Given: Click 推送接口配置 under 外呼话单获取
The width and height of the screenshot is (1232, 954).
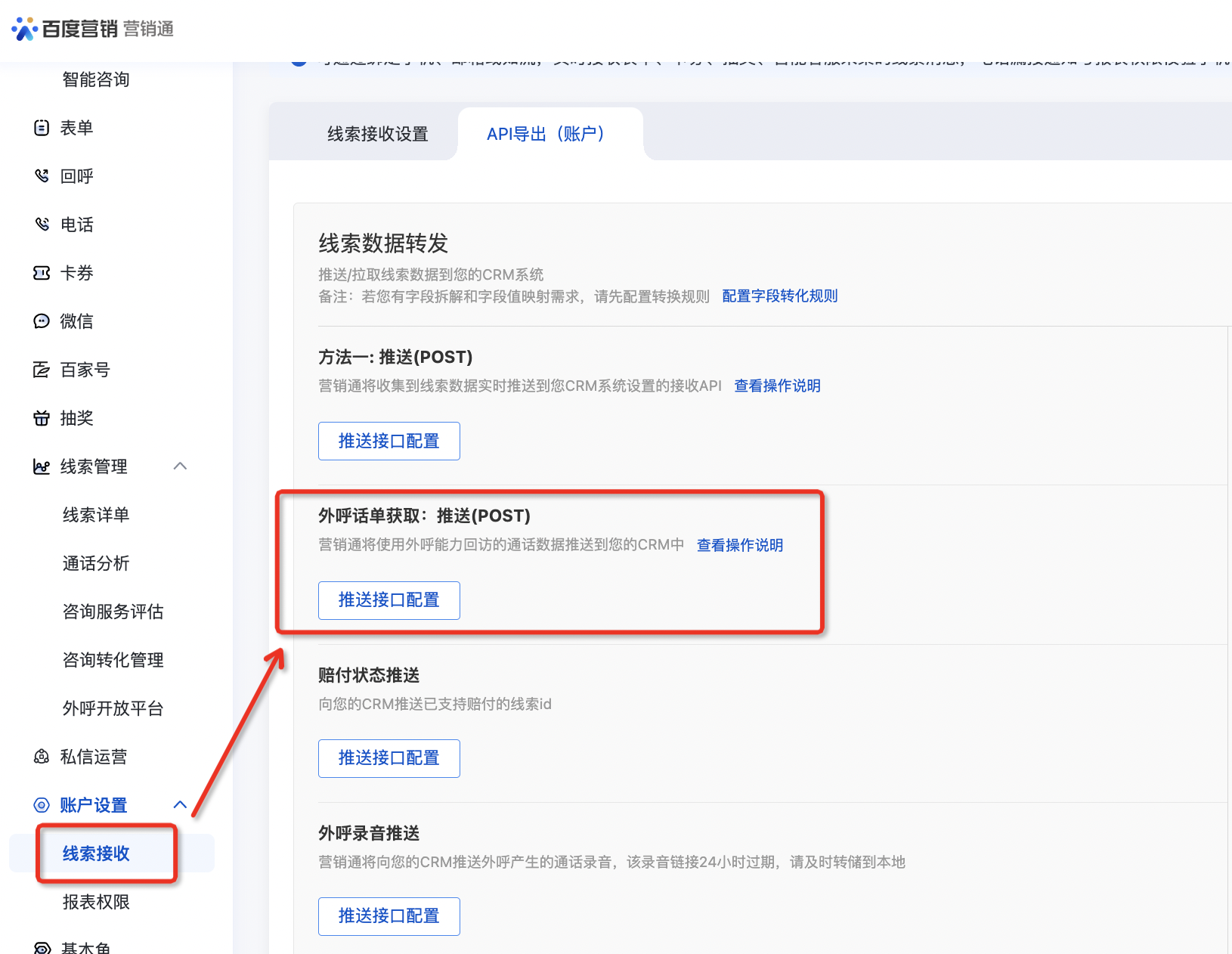Looking at the screenshot, I should click(x=388, y=600).
